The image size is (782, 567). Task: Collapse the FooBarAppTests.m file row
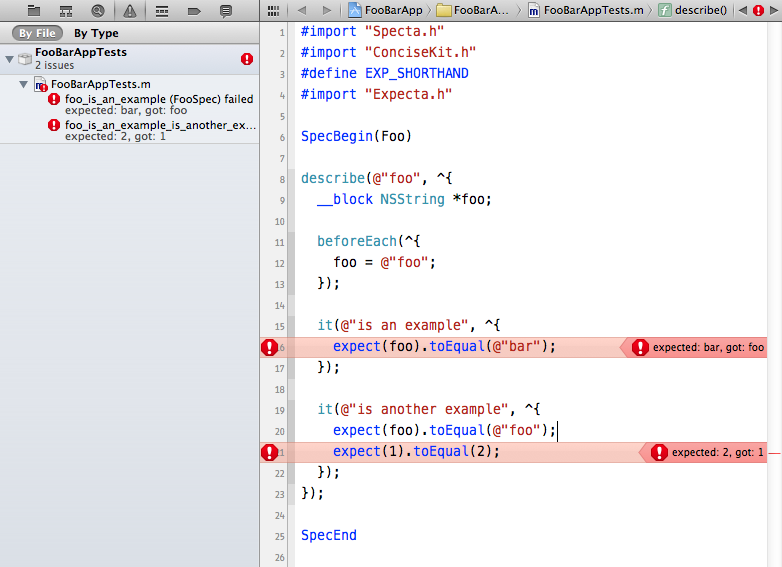point(23,84)
